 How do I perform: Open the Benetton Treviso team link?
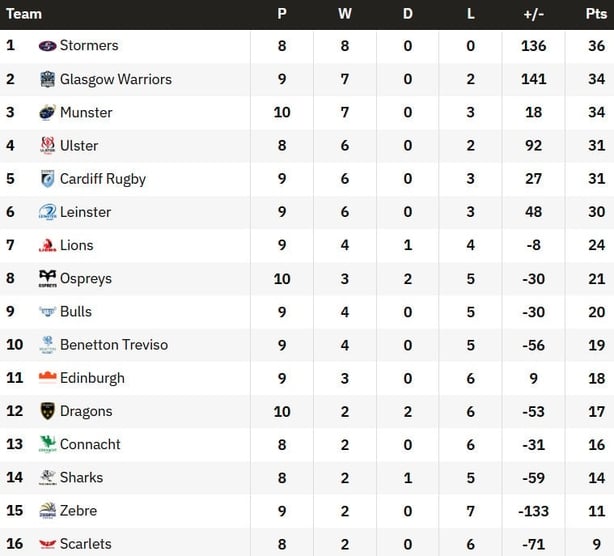pos(114,345)
